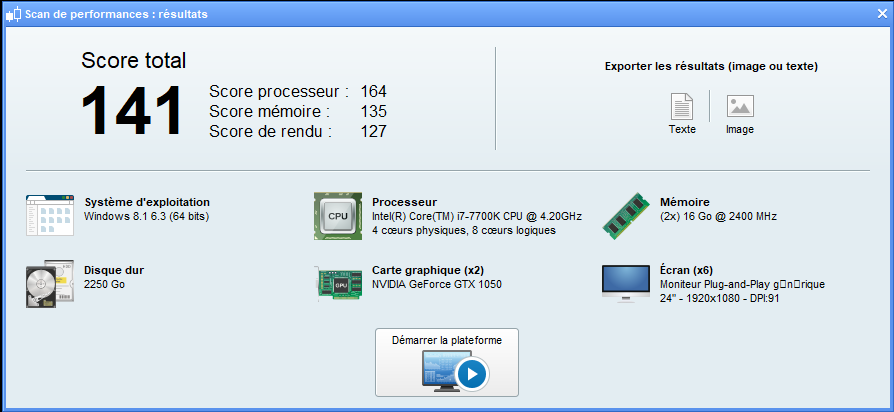Click the Intel Core i7-7700K processor text
This screenshot has width=894, height=412.
pos(477,217)
